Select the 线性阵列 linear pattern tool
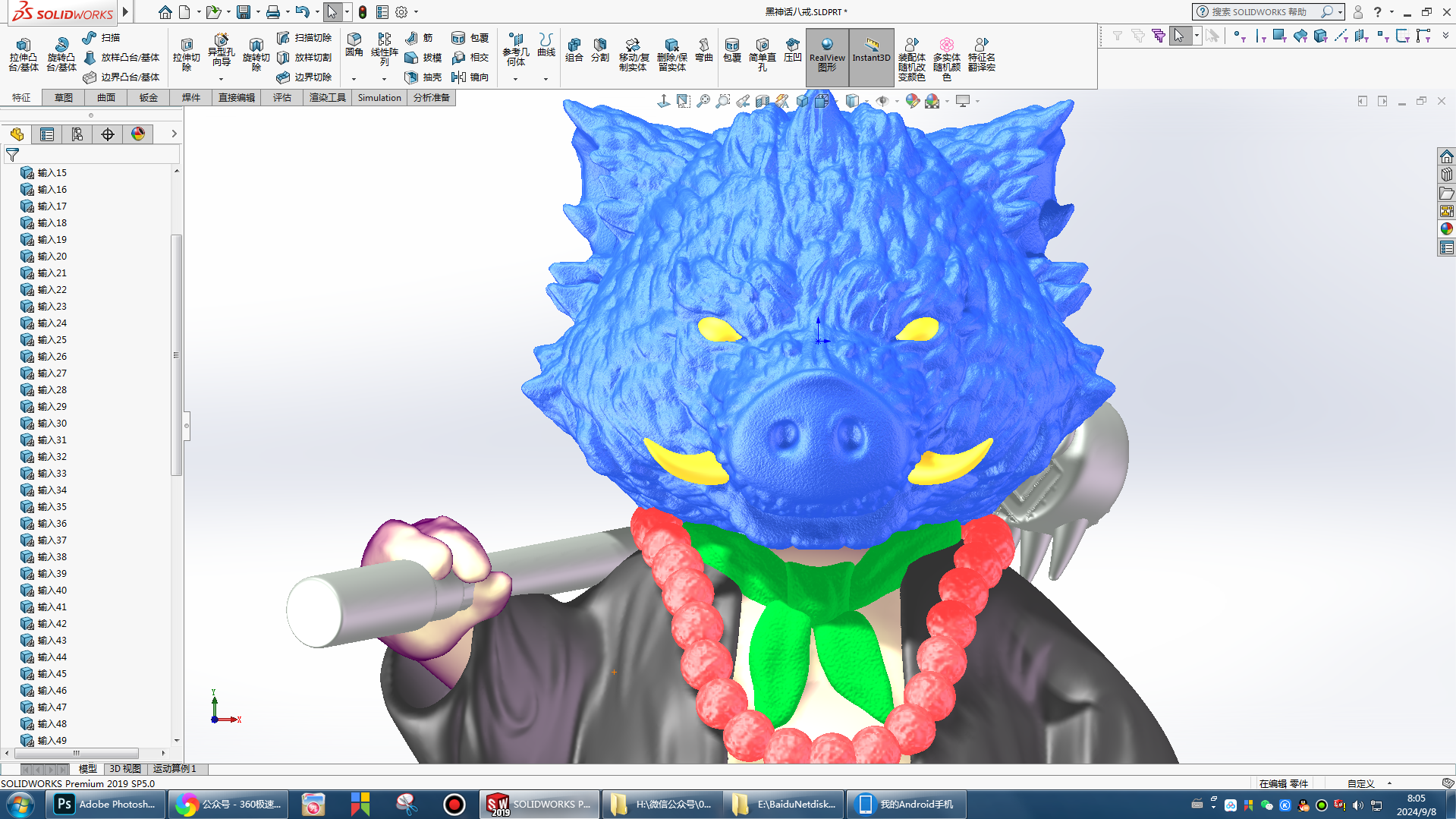The width and height of the screenshot is (1456, 819). (x=385, y=49)
